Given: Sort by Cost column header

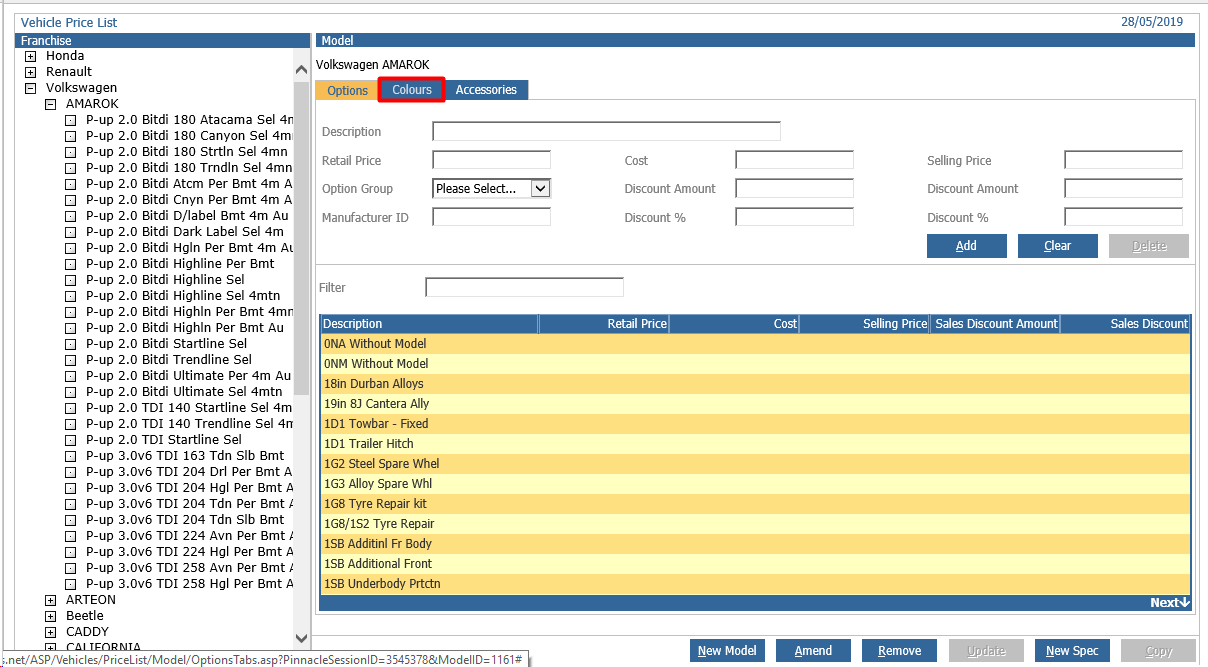Looking at the screenshot, I should 734,324.
